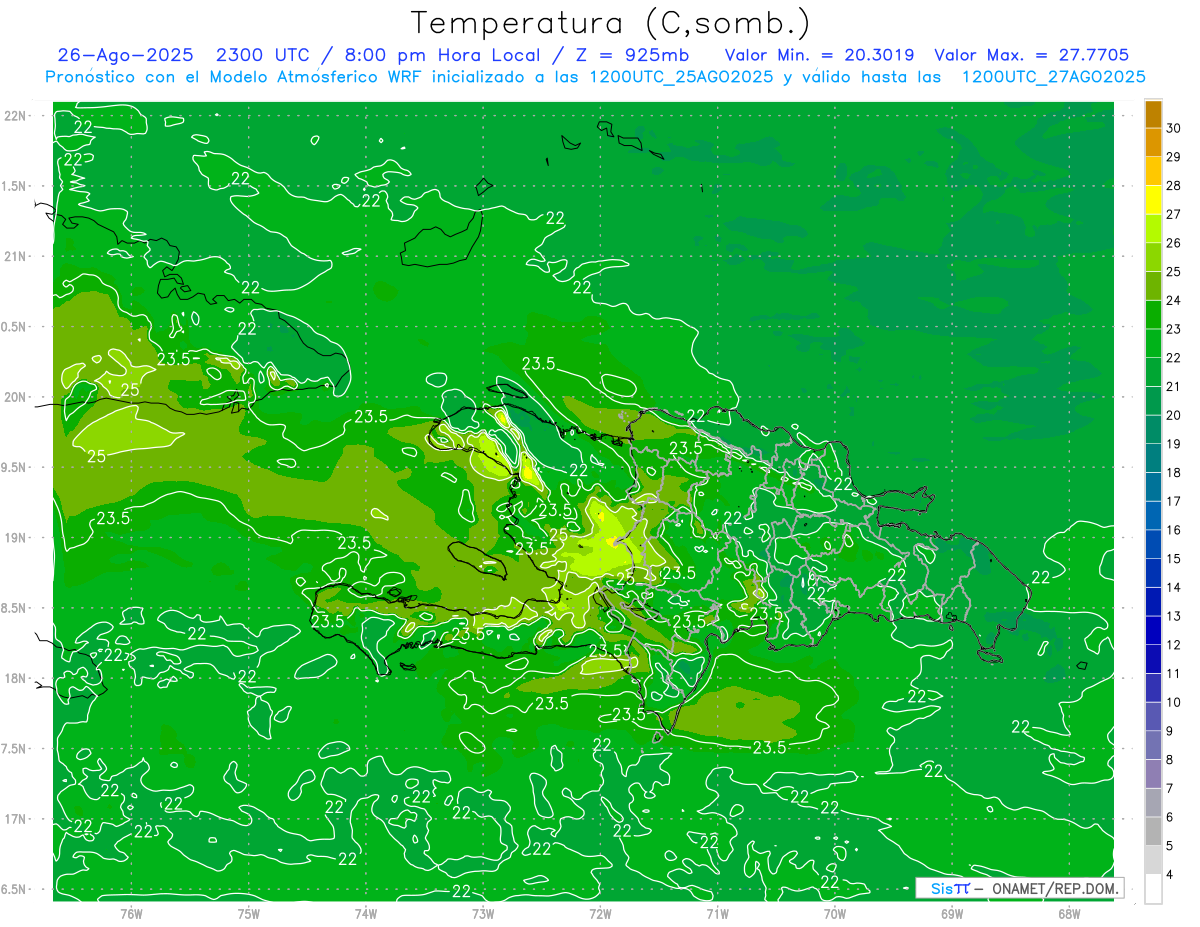Click the "21N" latitude axis label
1200x927 pixels.
click(x=14, y=257)
